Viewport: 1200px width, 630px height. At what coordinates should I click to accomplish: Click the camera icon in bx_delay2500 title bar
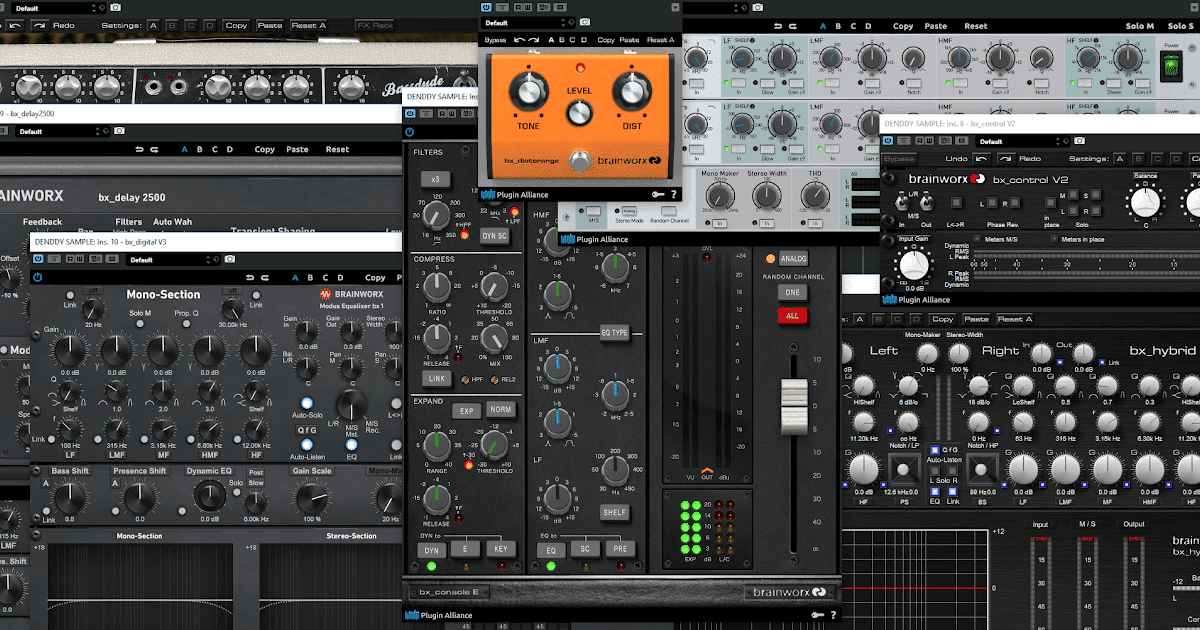(118, 131)
